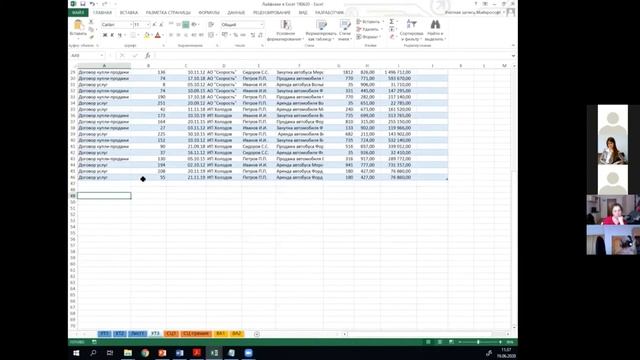Switch to the РЕЦЕНЗИРОВАНИЕ ribbon tab
The width and height of the screenshot is (640, 360).
point(272,13)
